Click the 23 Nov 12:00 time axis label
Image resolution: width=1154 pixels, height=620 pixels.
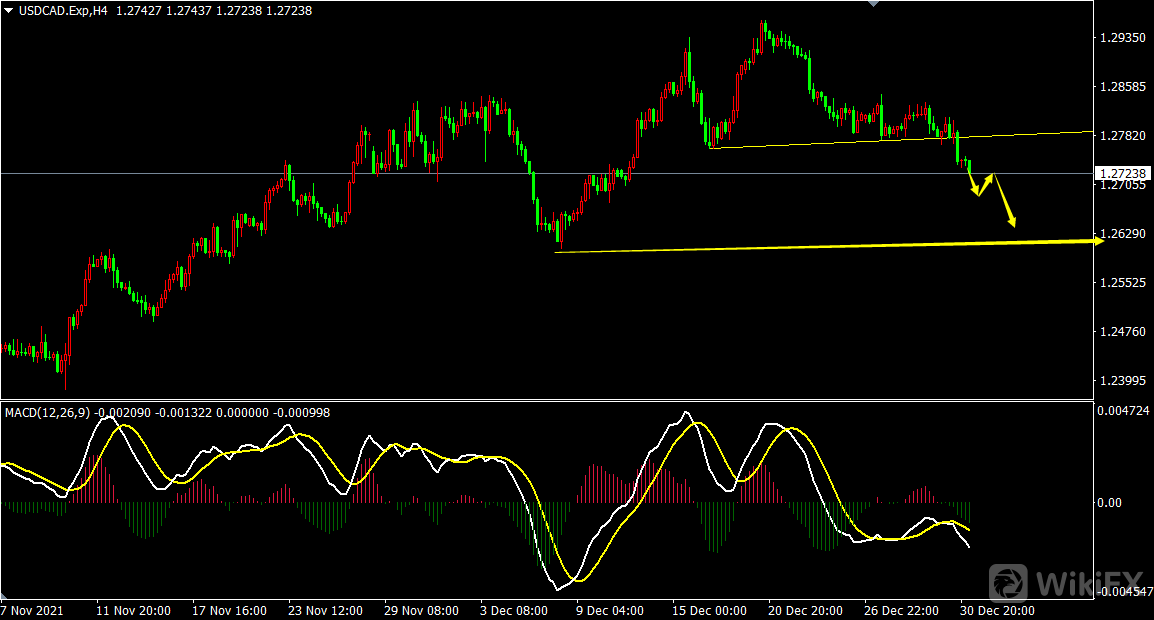point(324,610)
